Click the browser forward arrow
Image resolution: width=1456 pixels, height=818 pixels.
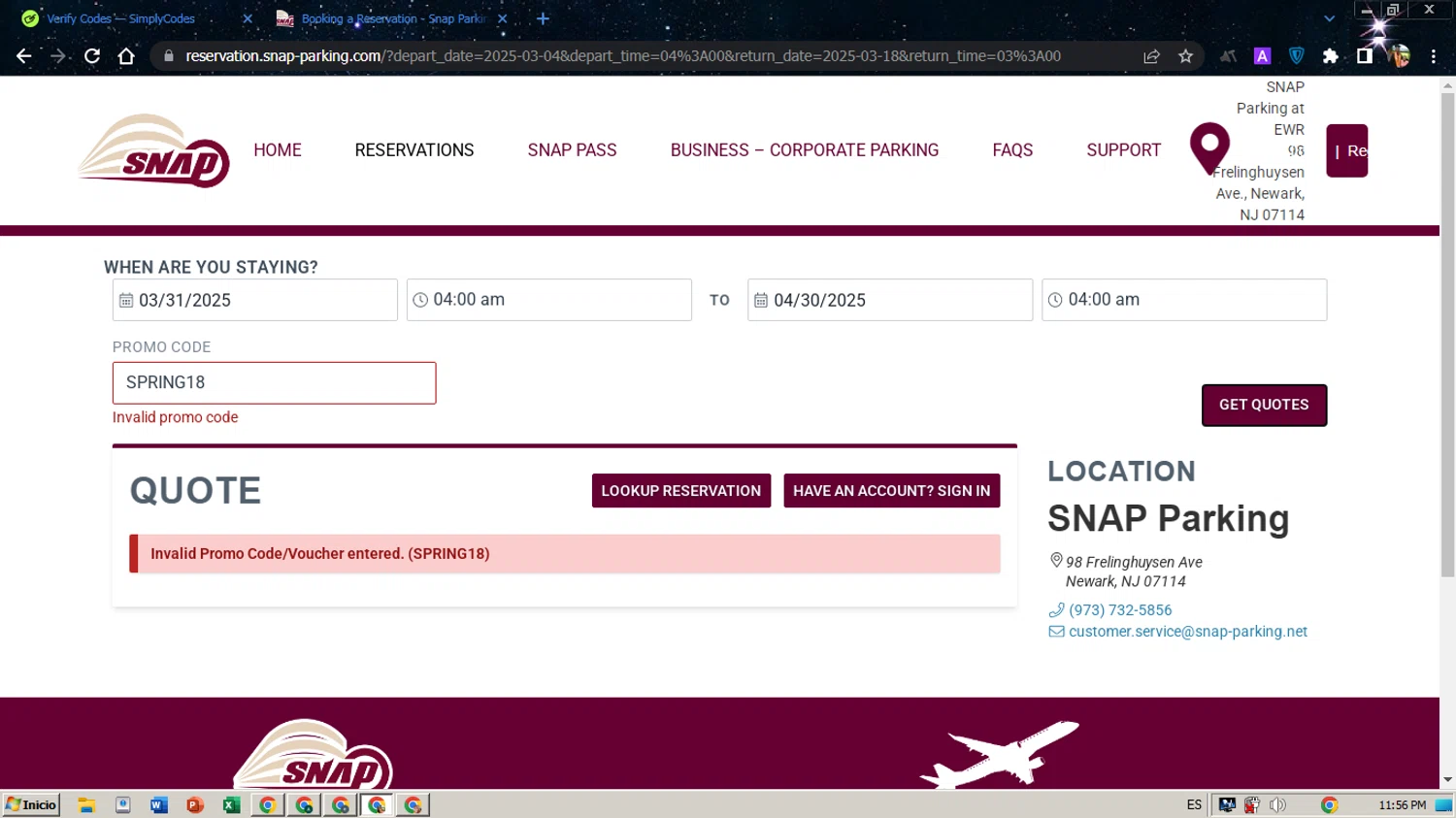[58, 56]
